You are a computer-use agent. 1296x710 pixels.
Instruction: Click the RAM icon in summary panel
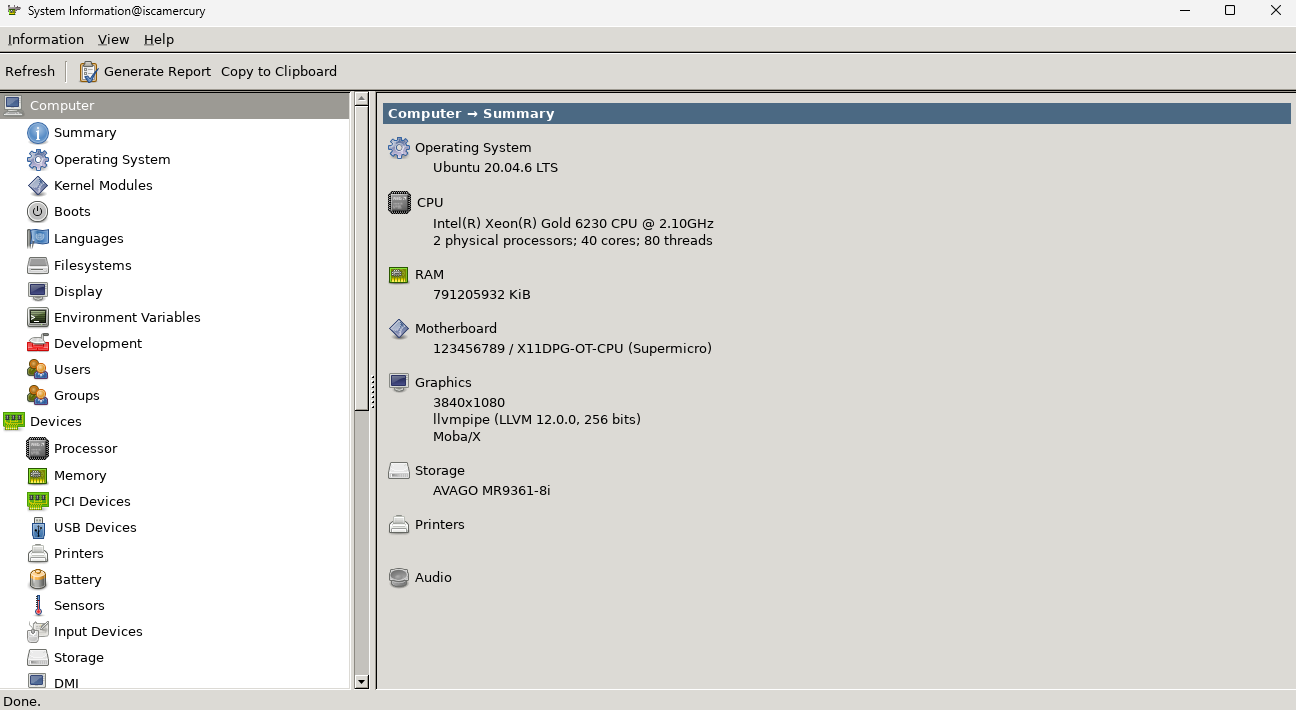398,274
